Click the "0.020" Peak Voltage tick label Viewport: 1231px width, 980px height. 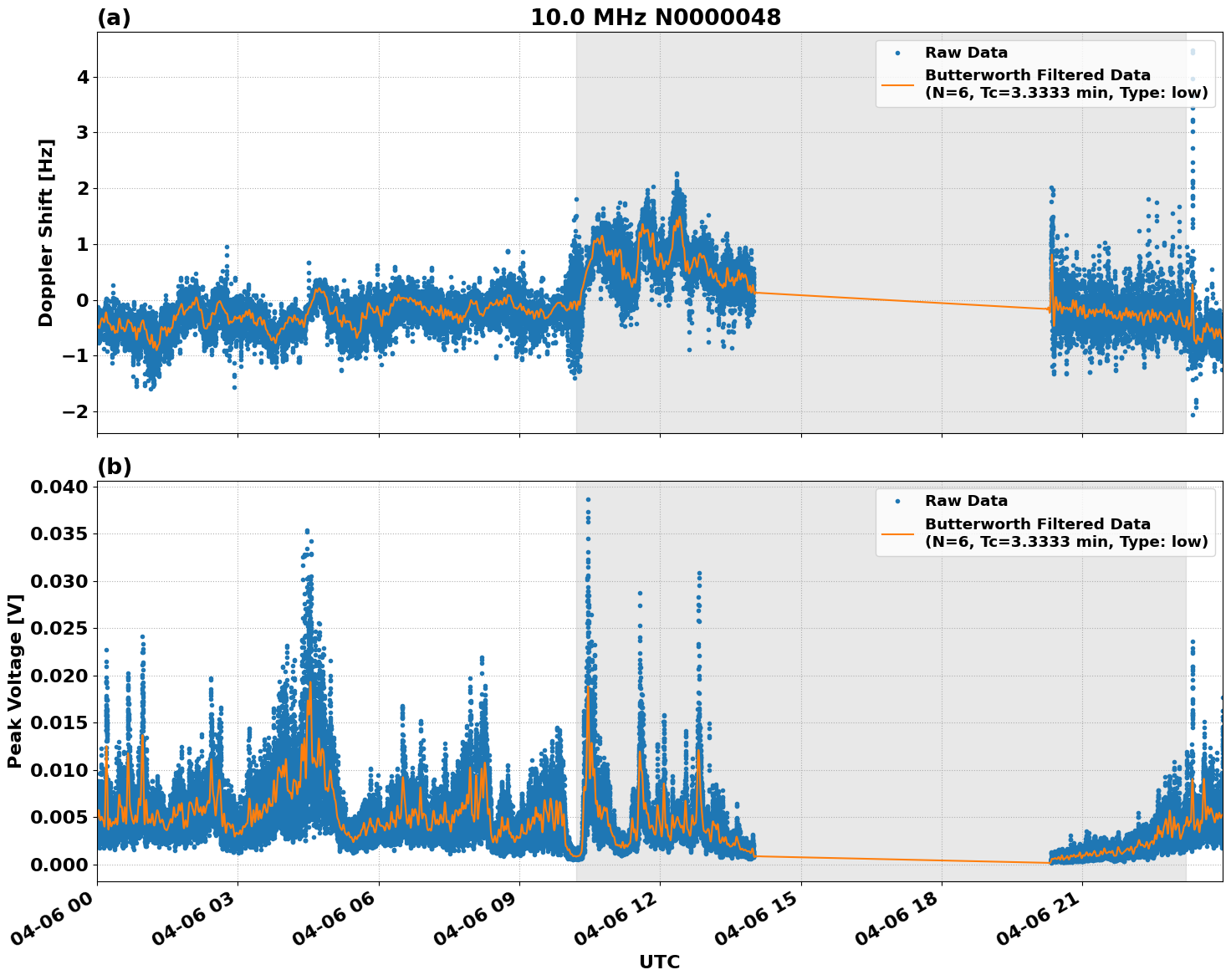click(59, 676)
